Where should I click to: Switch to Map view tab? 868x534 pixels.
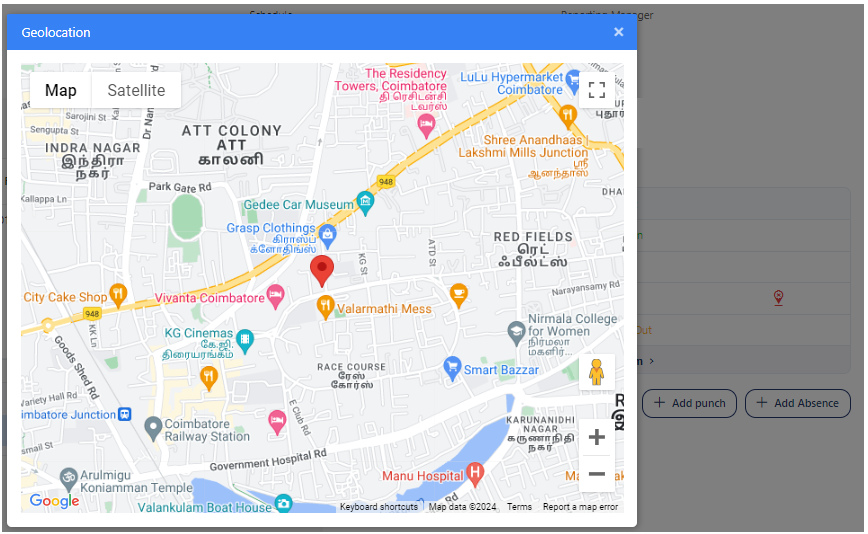[61, 90]
